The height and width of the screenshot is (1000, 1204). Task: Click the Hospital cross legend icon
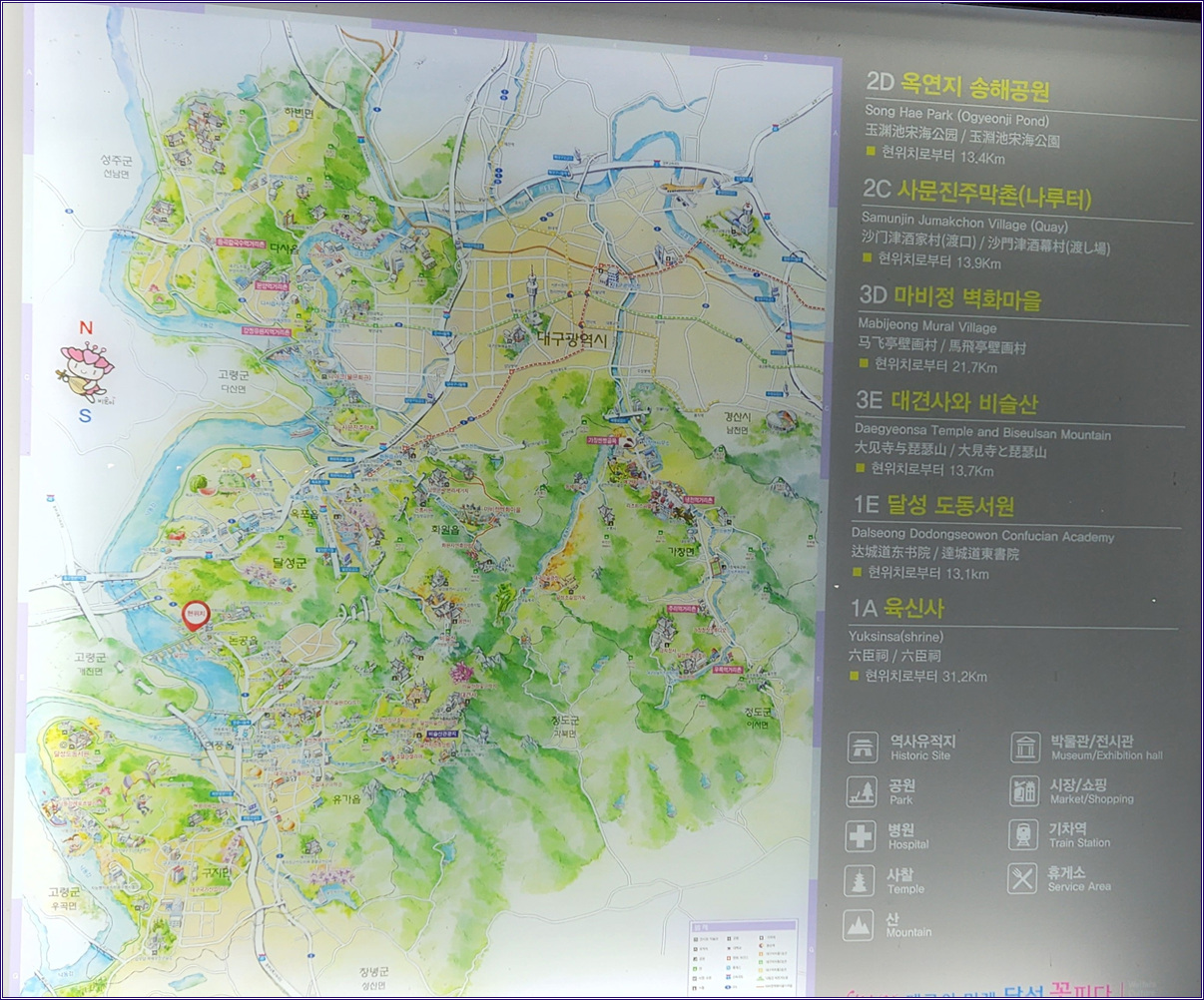[861, 835]
